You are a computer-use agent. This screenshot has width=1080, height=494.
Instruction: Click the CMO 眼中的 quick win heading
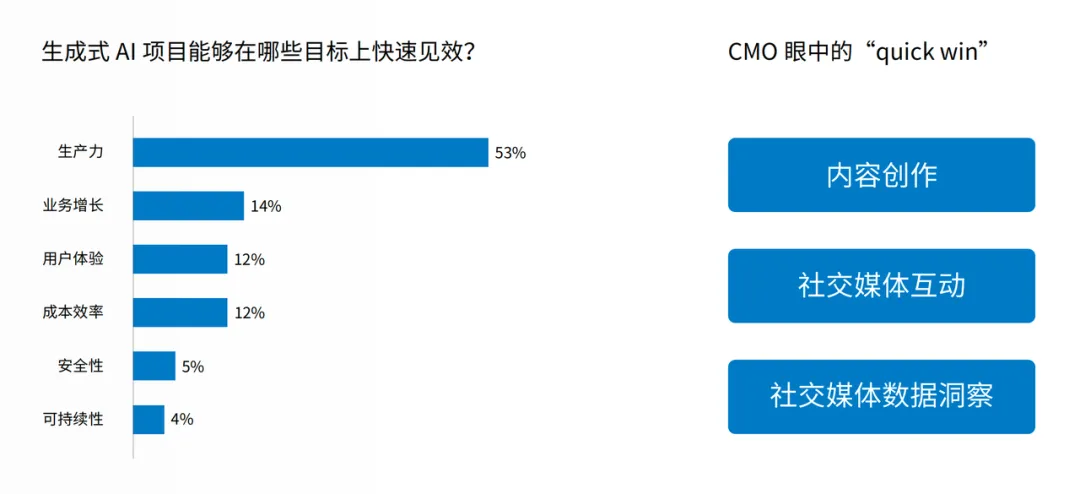coord(859,51)
